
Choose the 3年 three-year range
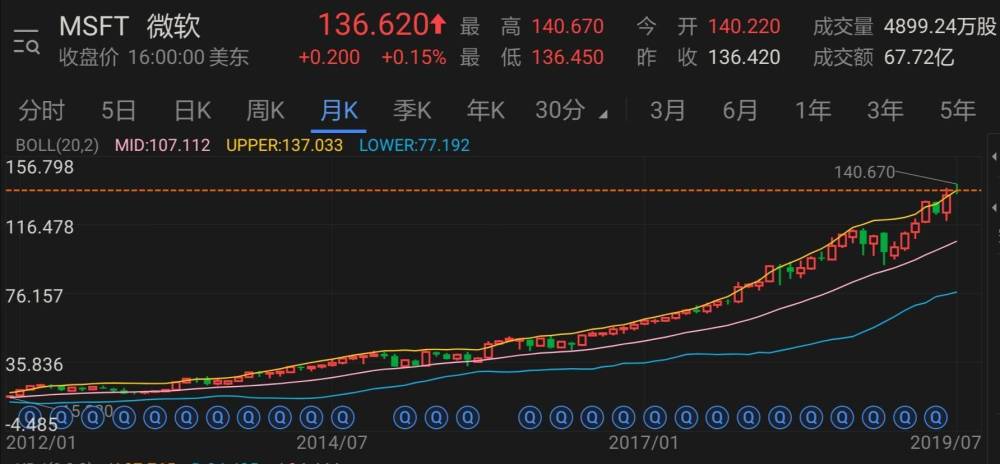(x=885, y=111)
